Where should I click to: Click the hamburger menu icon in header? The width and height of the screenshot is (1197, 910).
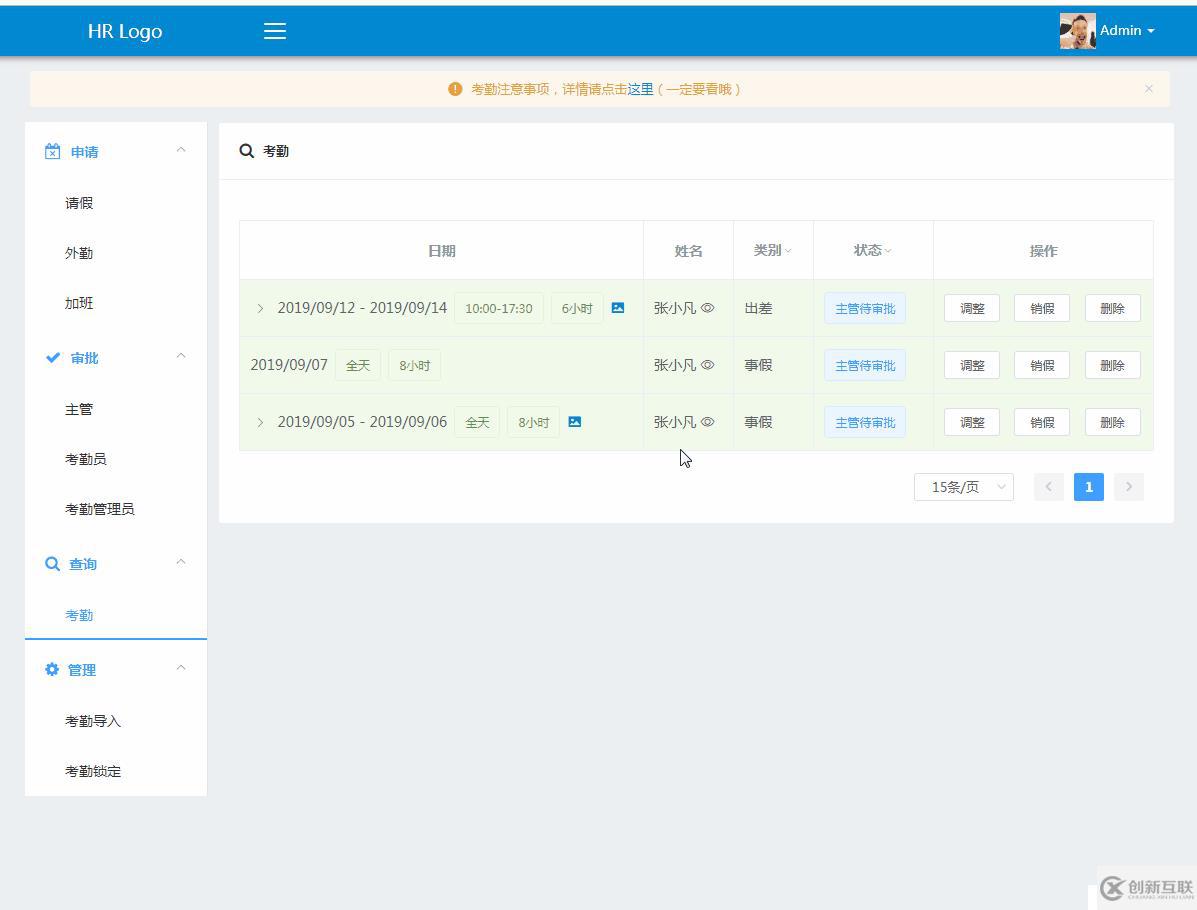coord(275,31)
